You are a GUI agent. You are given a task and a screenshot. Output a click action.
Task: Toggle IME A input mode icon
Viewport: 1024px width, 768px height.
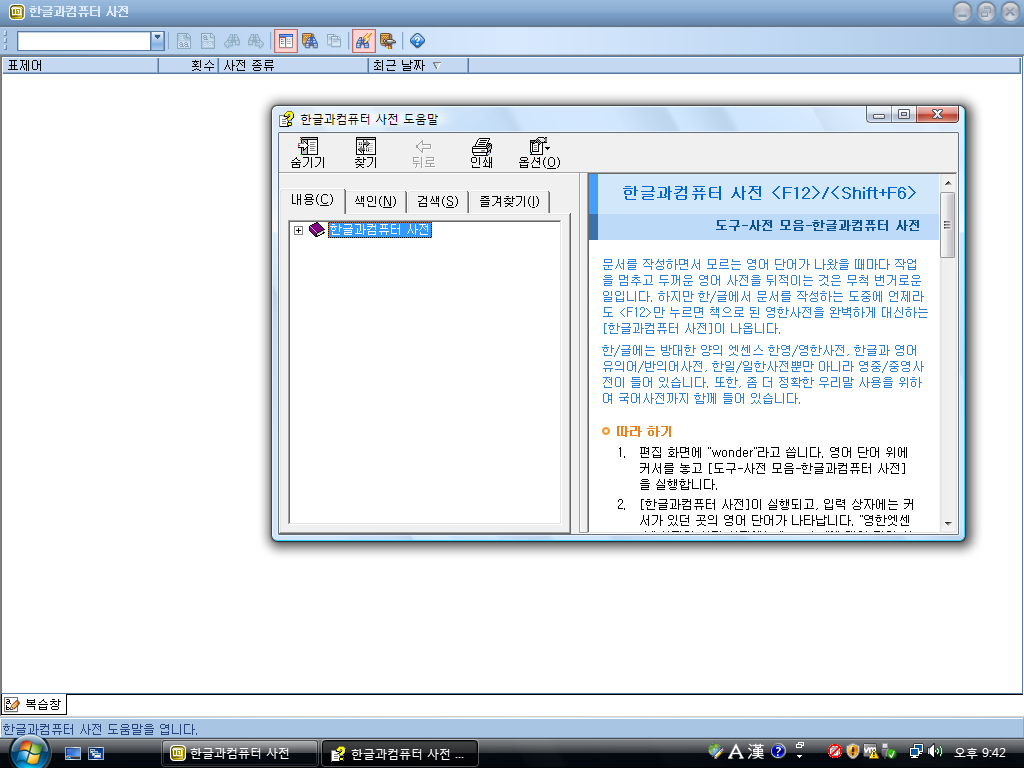(735, 752)
